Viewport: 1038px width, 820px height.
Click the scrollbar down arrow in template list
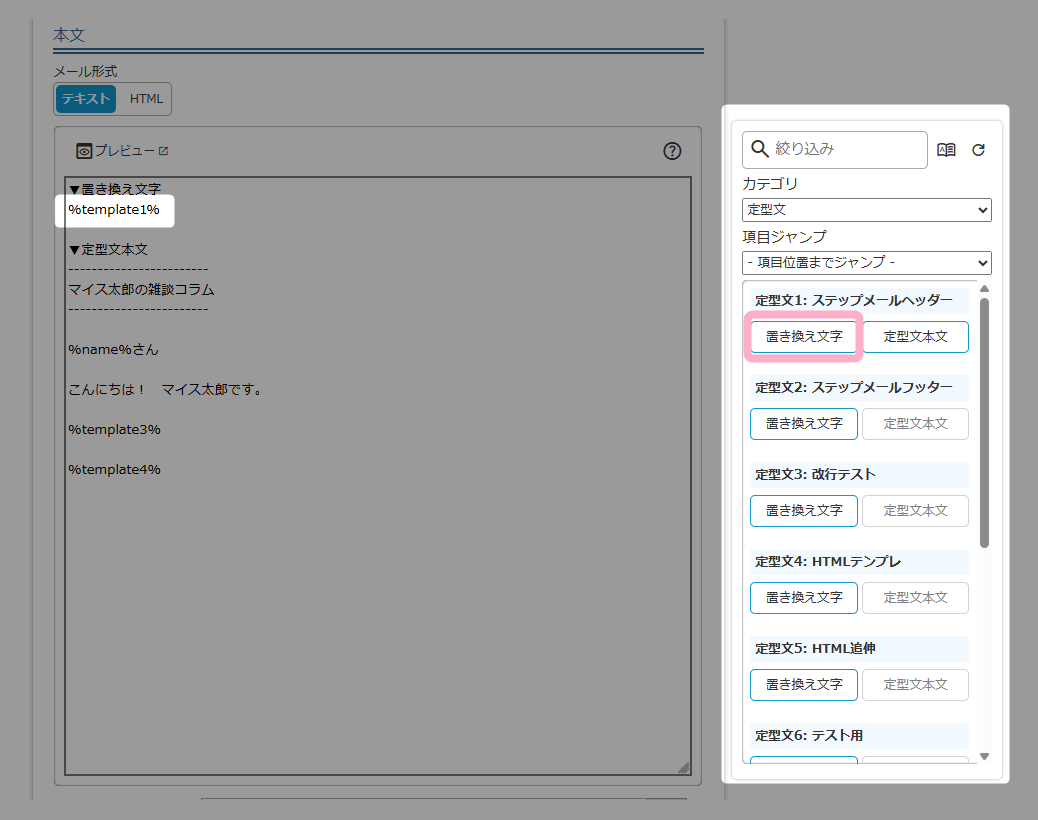[984, 756]
